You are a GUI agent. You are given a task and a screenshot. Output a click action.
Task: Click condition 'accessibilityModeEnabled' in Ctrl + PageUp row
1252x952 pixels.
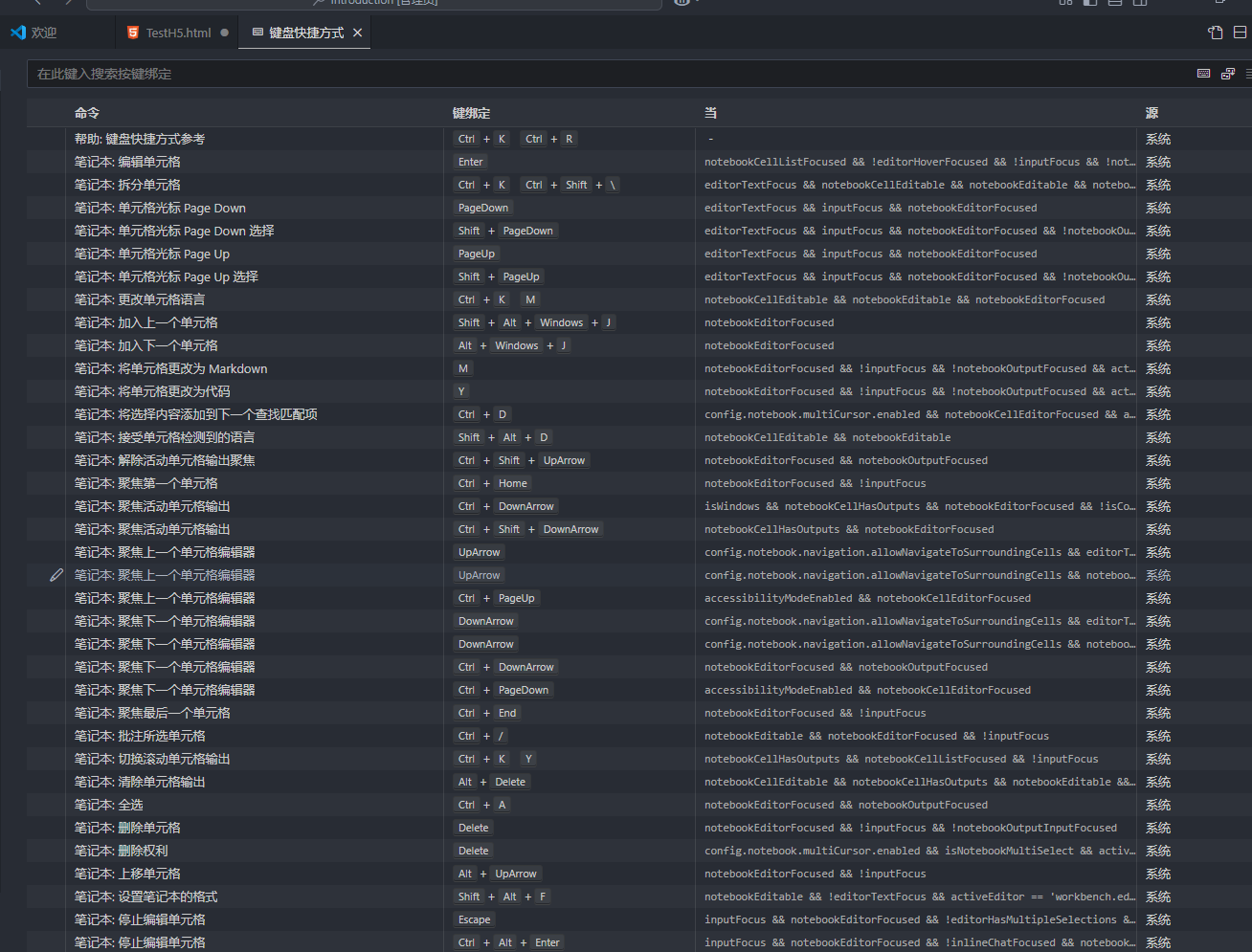point(867,598)
